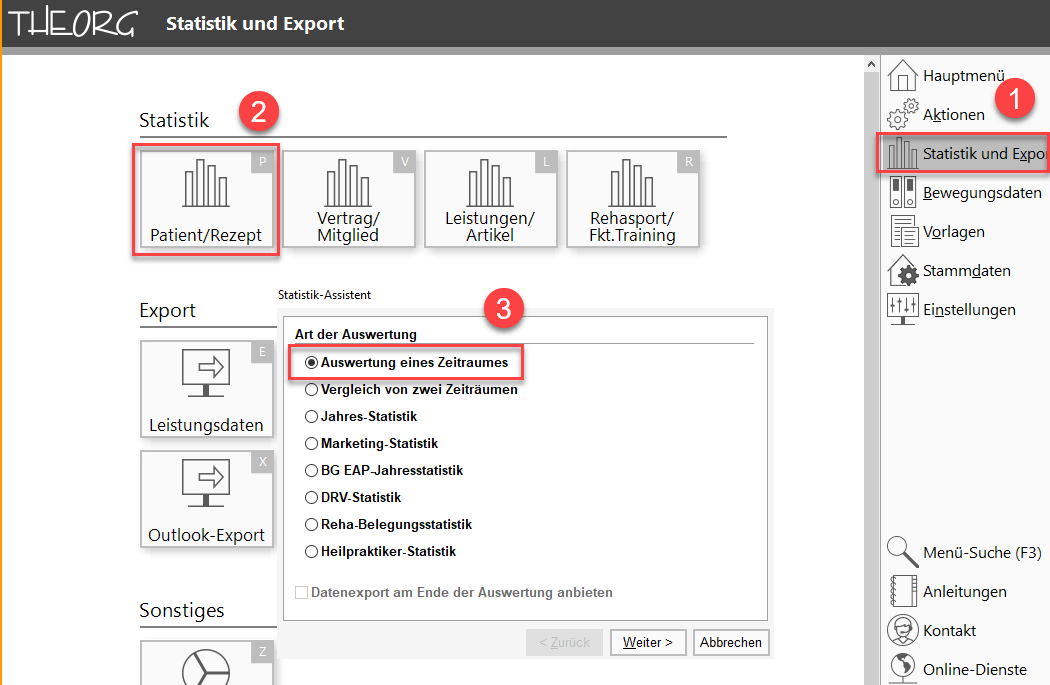Image resolution: width=1050 pixels, height=685 pixels.
Task: Go to Hauptmenü in the sidebar
Action: [962, 76]
